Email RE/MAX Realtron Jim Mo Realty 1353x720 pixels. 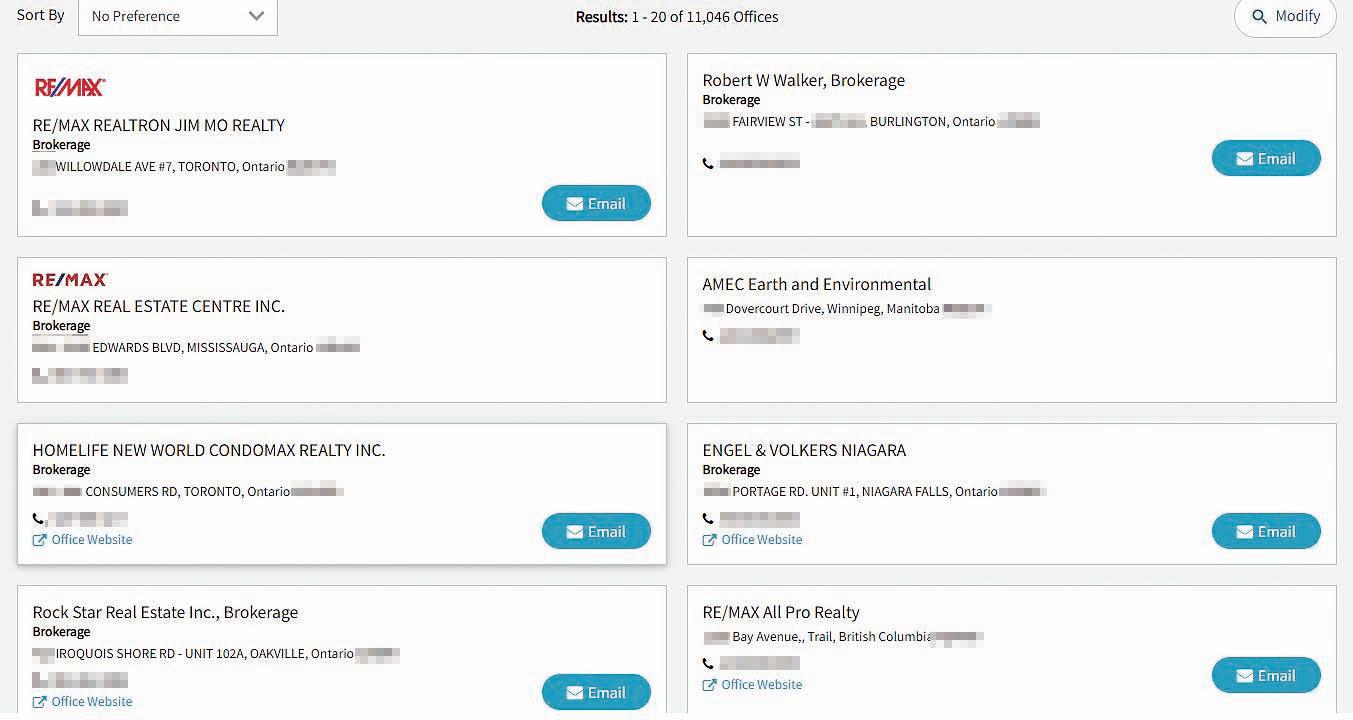596,204
